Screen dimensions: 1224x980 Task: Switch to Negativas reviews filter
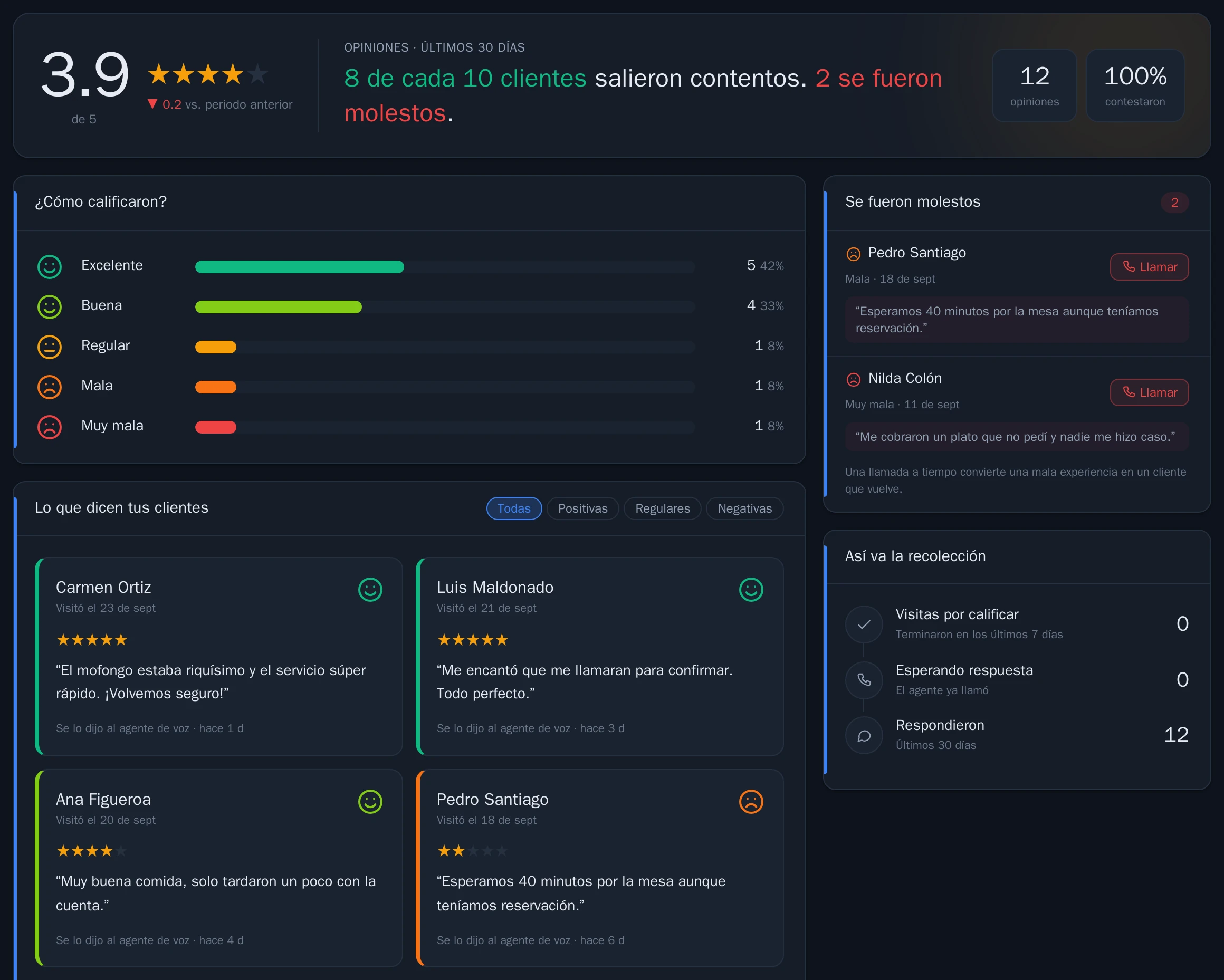744,508
